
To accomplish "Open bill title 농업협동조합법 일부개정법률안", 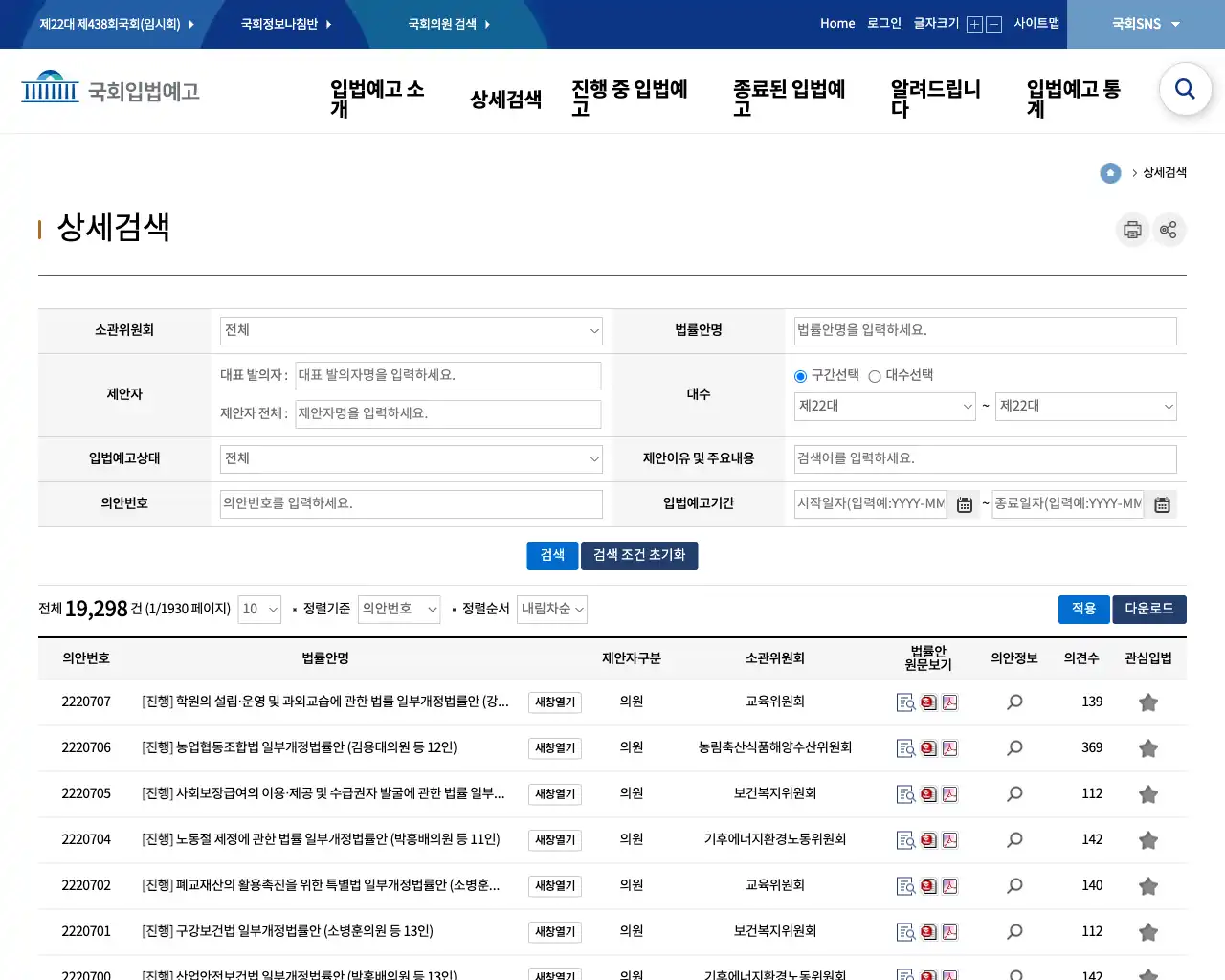I will point(300,747).
